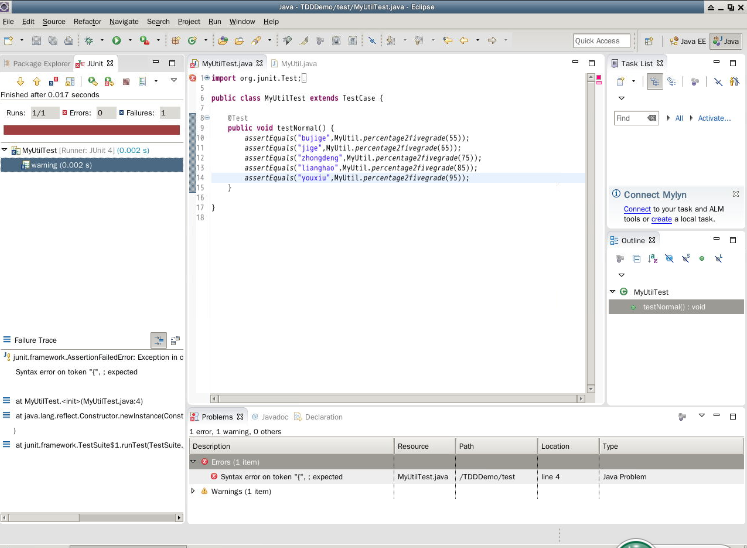The image size is (747, 548).
Task: Collapse MyUtilTest class in Outline
Action: click(x=613, y=292)
